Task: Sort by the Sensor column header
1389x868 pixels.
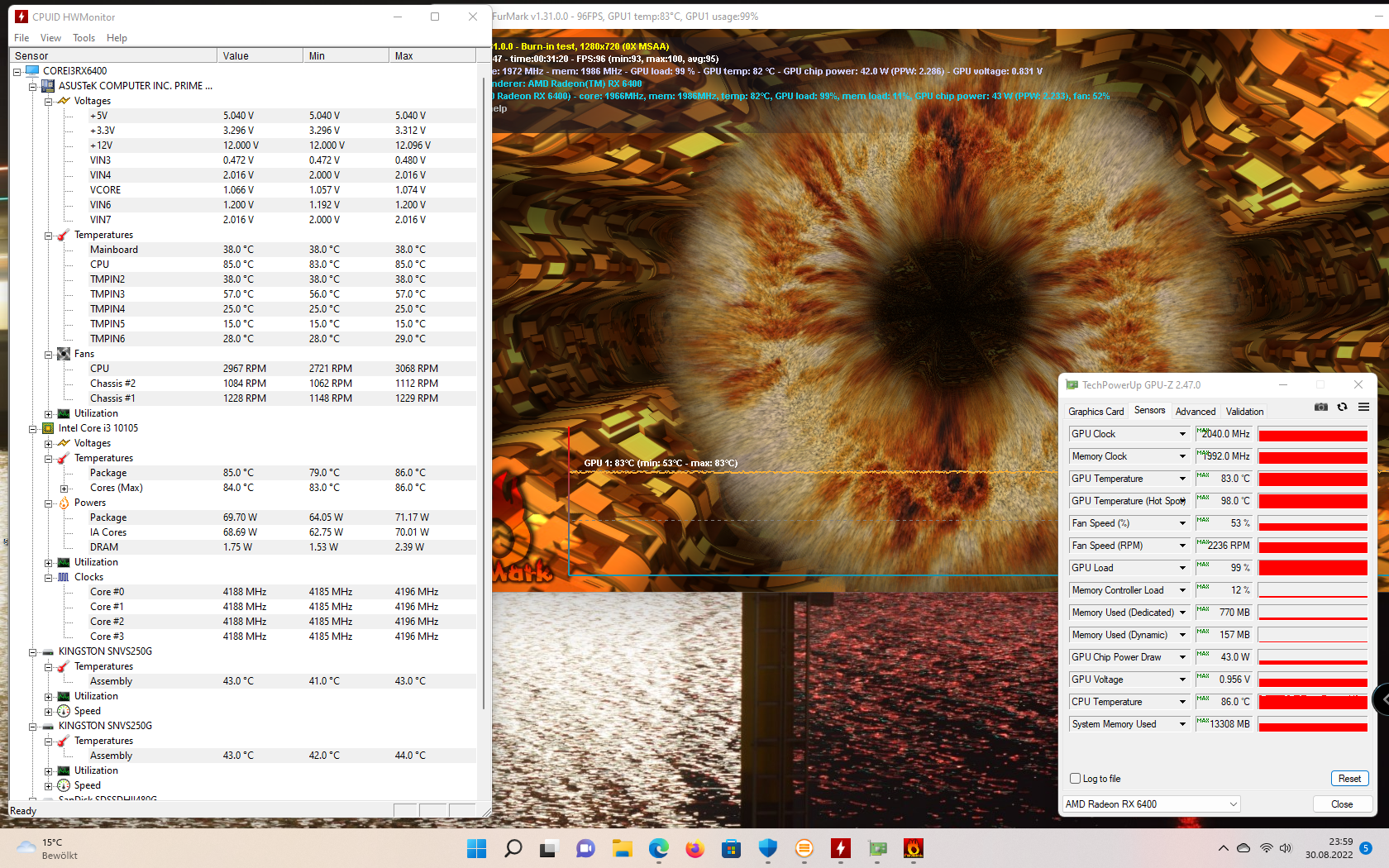Action: point(113,55)
